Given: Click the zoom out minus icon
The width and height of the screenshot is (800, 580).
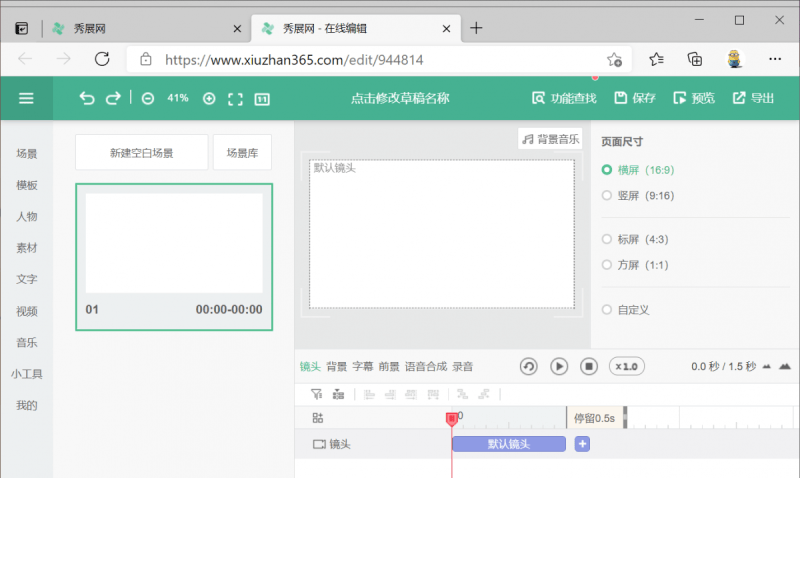Looking at the screenshot, I should pos(148,98).
